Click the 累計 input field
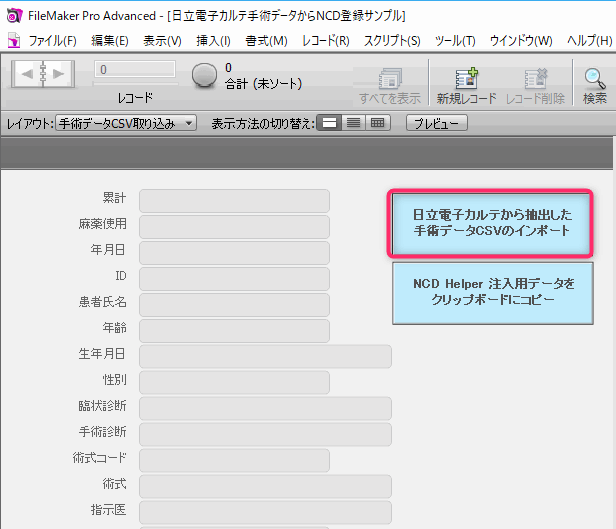This screenshot has width=616, height=529. coord(235,201)
